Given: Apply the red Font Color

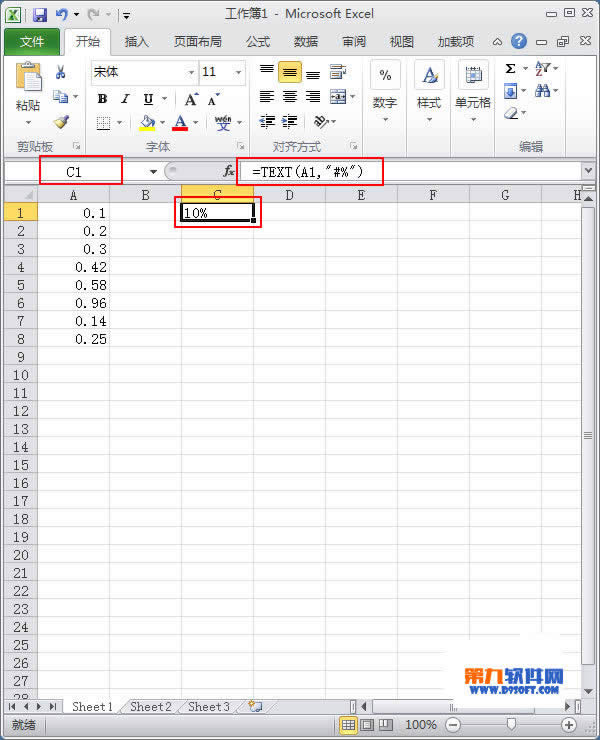Looking at the screenshot, I should coord(180,123).
